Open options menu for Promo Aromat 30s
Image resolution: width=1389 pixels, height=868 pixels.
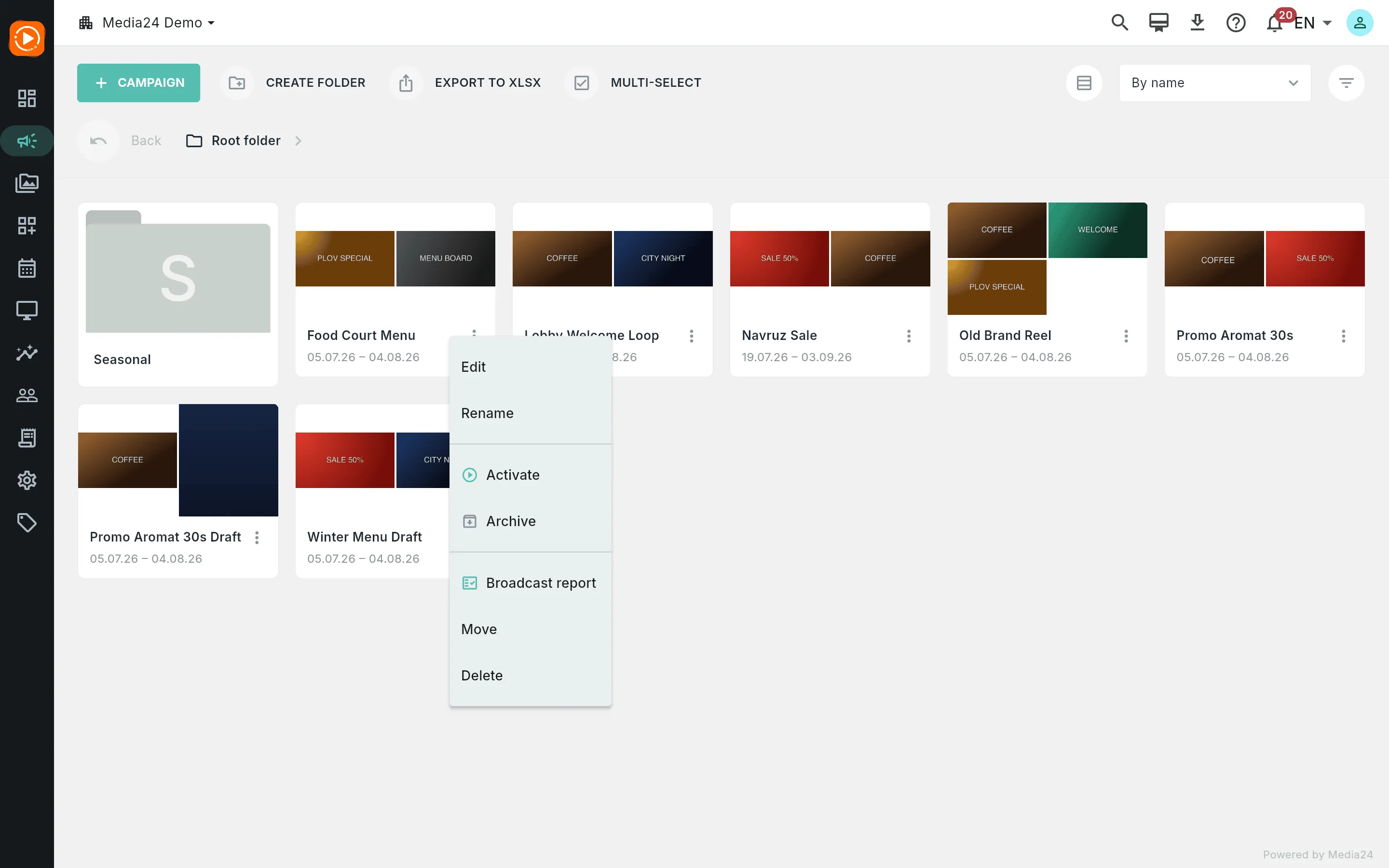pos(1344,336)
